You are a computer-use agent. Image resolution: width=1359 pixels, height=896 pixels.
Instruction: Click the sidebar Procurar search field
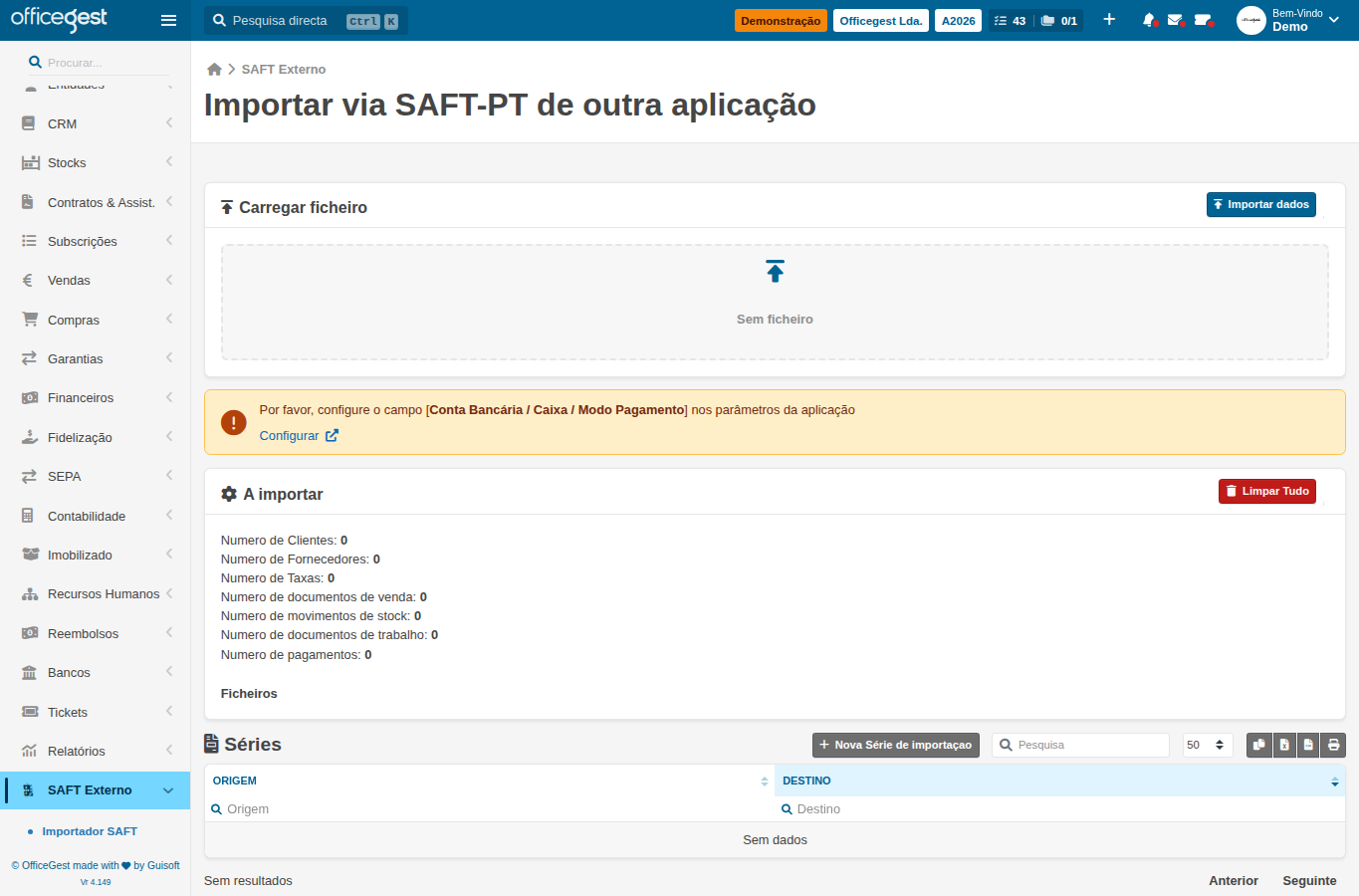coord(98,62)
